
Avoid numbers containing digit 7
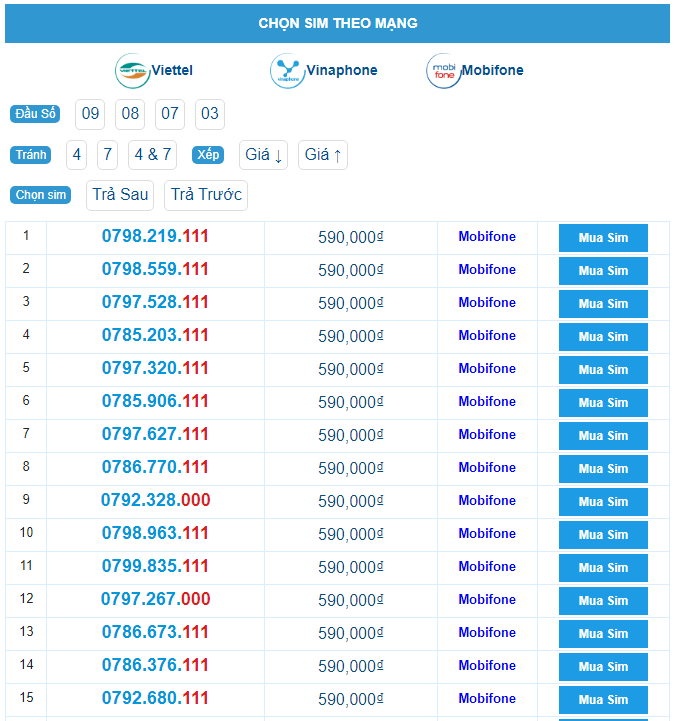(107, 155)
